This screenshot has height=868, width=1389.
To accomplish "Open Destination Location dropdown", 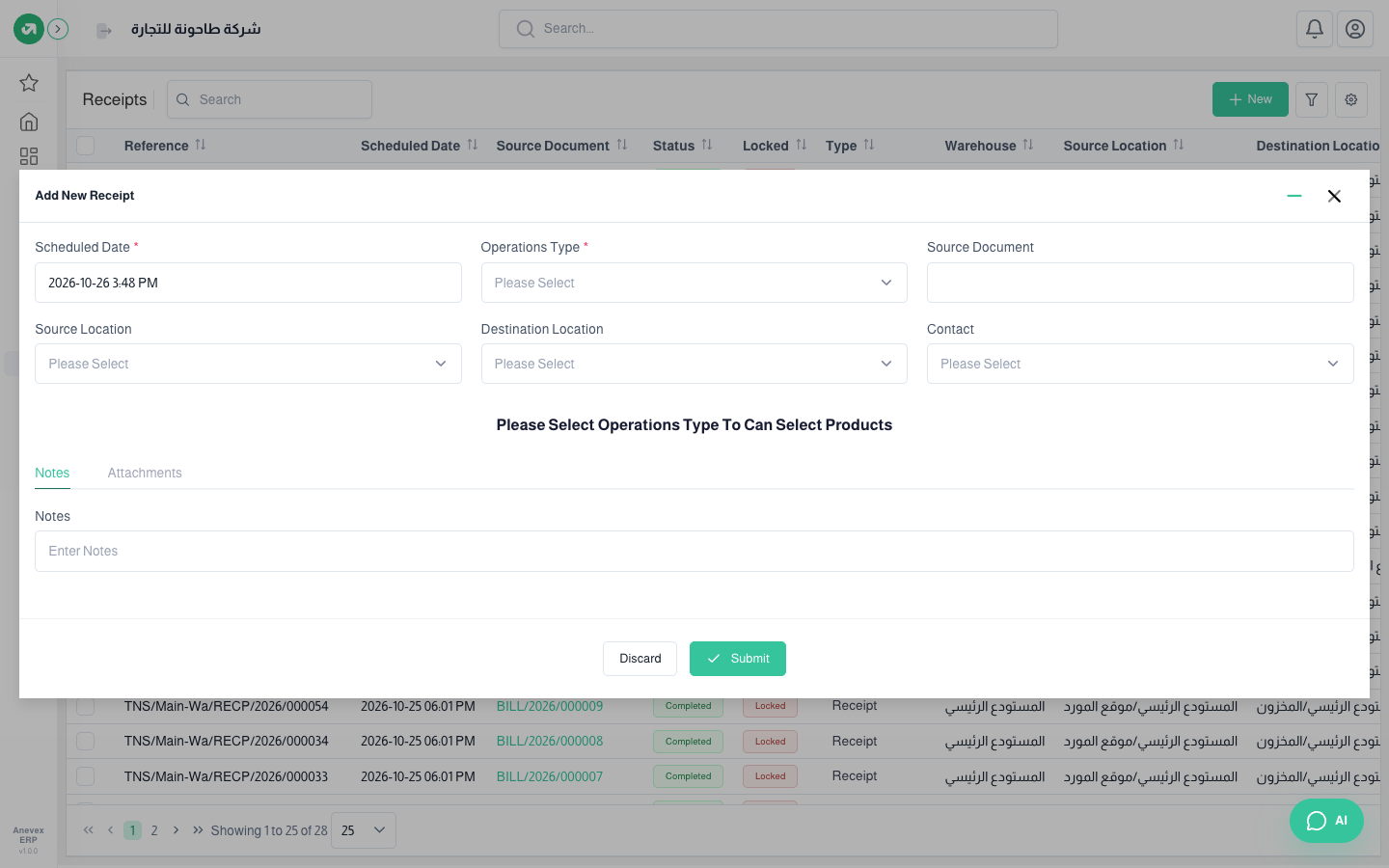I will point(694,364).
